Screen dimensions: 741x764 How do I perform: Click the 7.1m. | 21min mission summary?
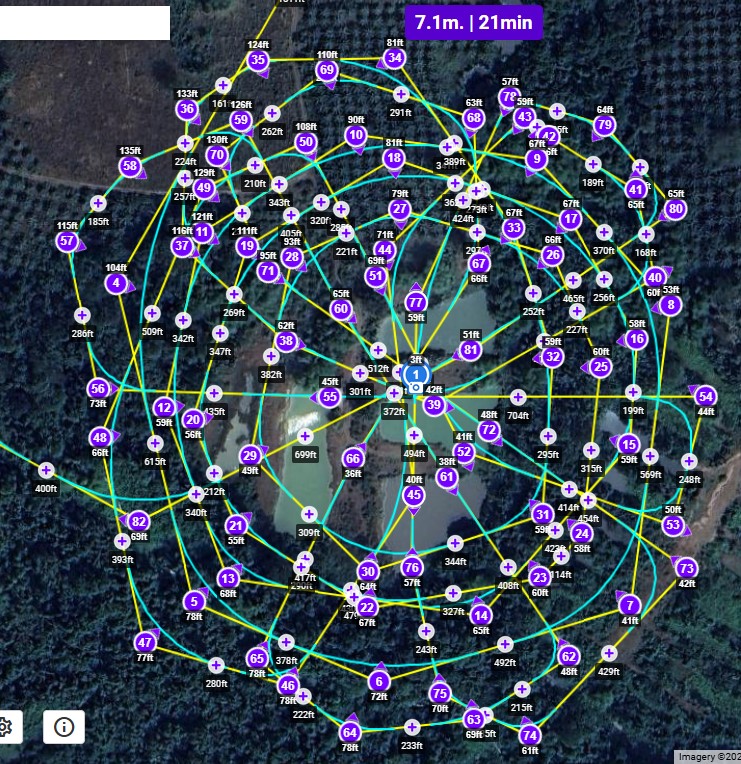tap(474, 22)
